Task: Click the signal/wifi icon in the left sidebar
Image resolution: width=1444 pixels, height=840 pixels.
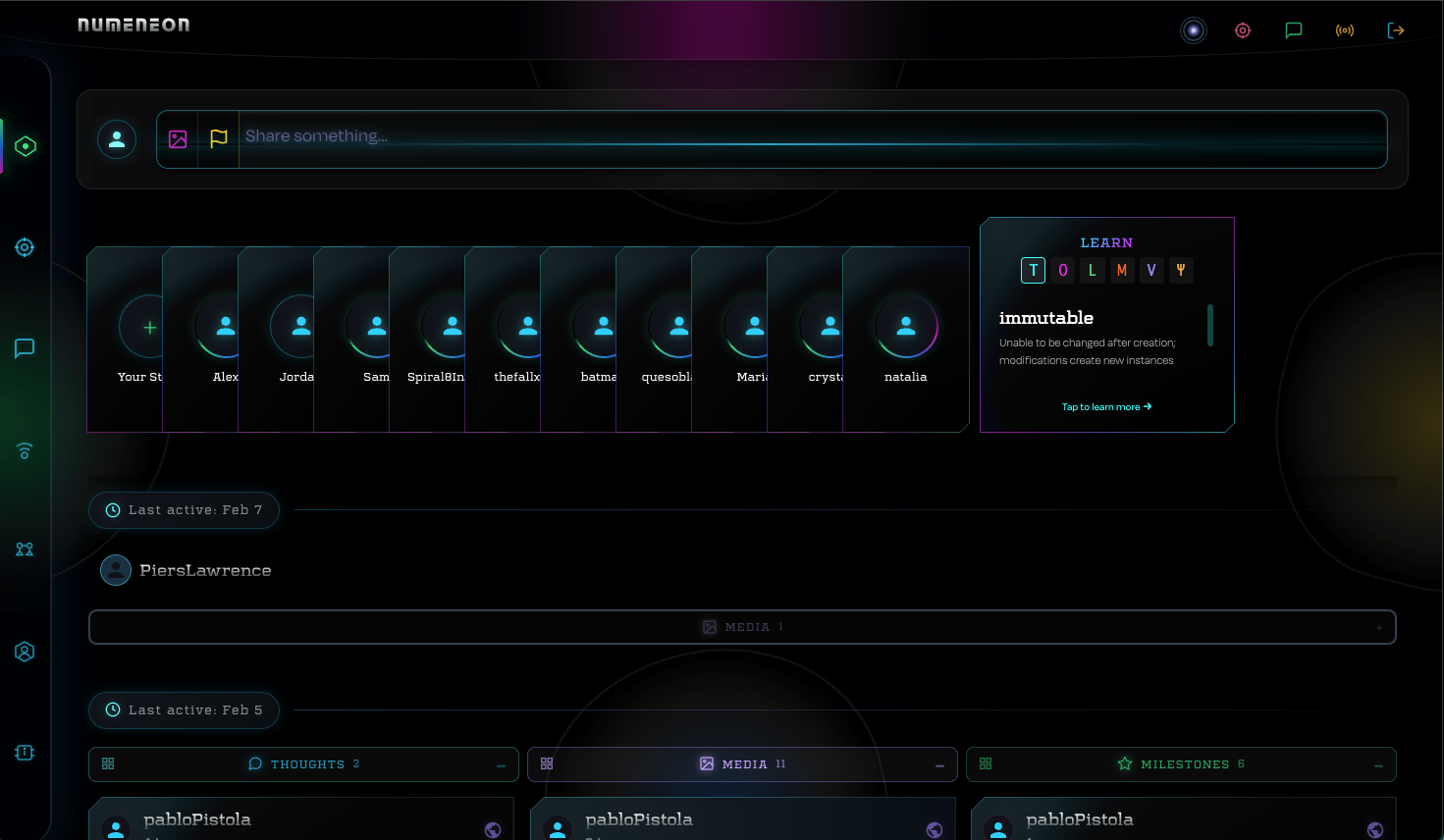Action: click(x=25, y=449)
